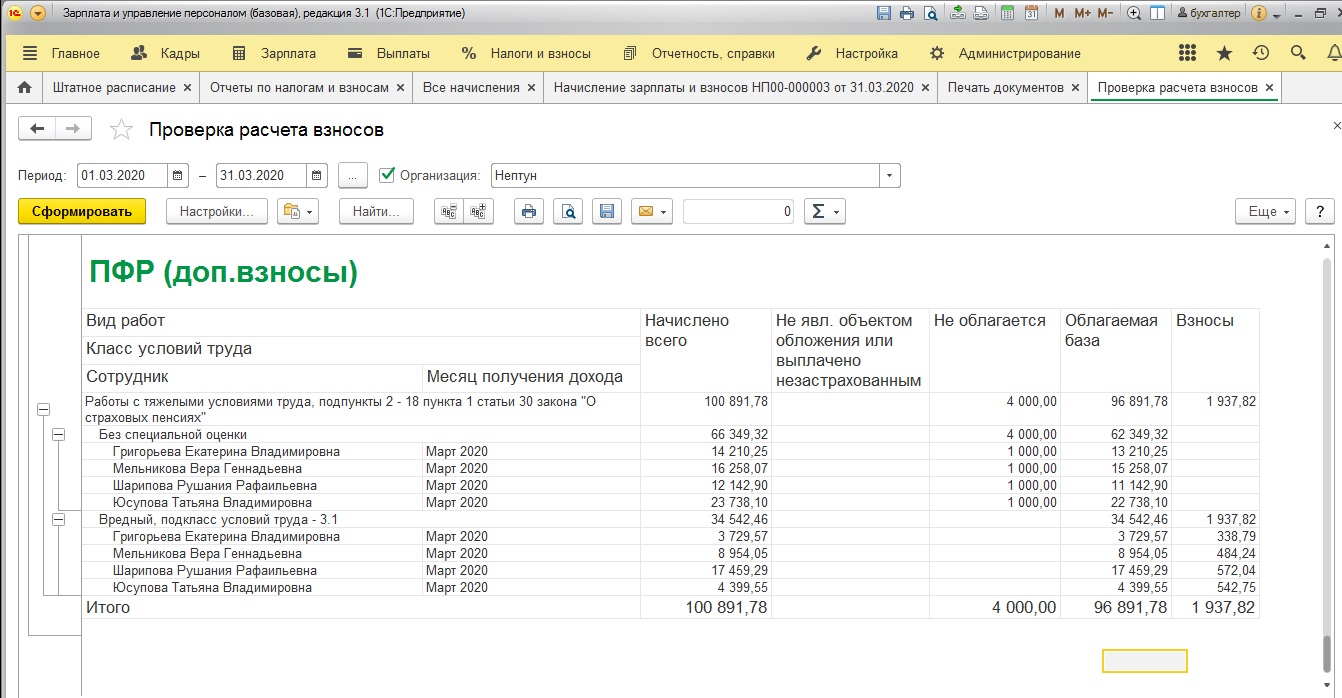Open the Главное menu section
Screen dimensions: 1342x698
61,53
